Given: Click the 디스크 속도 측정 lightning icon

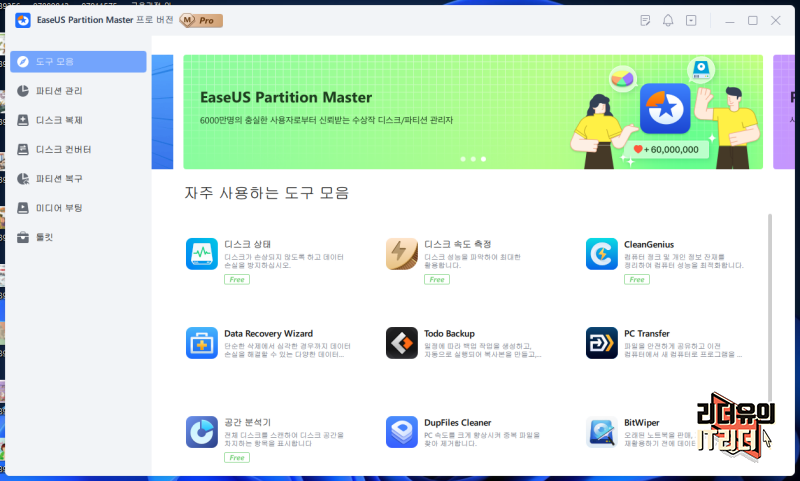Looking at the screenshot, I should [402, 254].
